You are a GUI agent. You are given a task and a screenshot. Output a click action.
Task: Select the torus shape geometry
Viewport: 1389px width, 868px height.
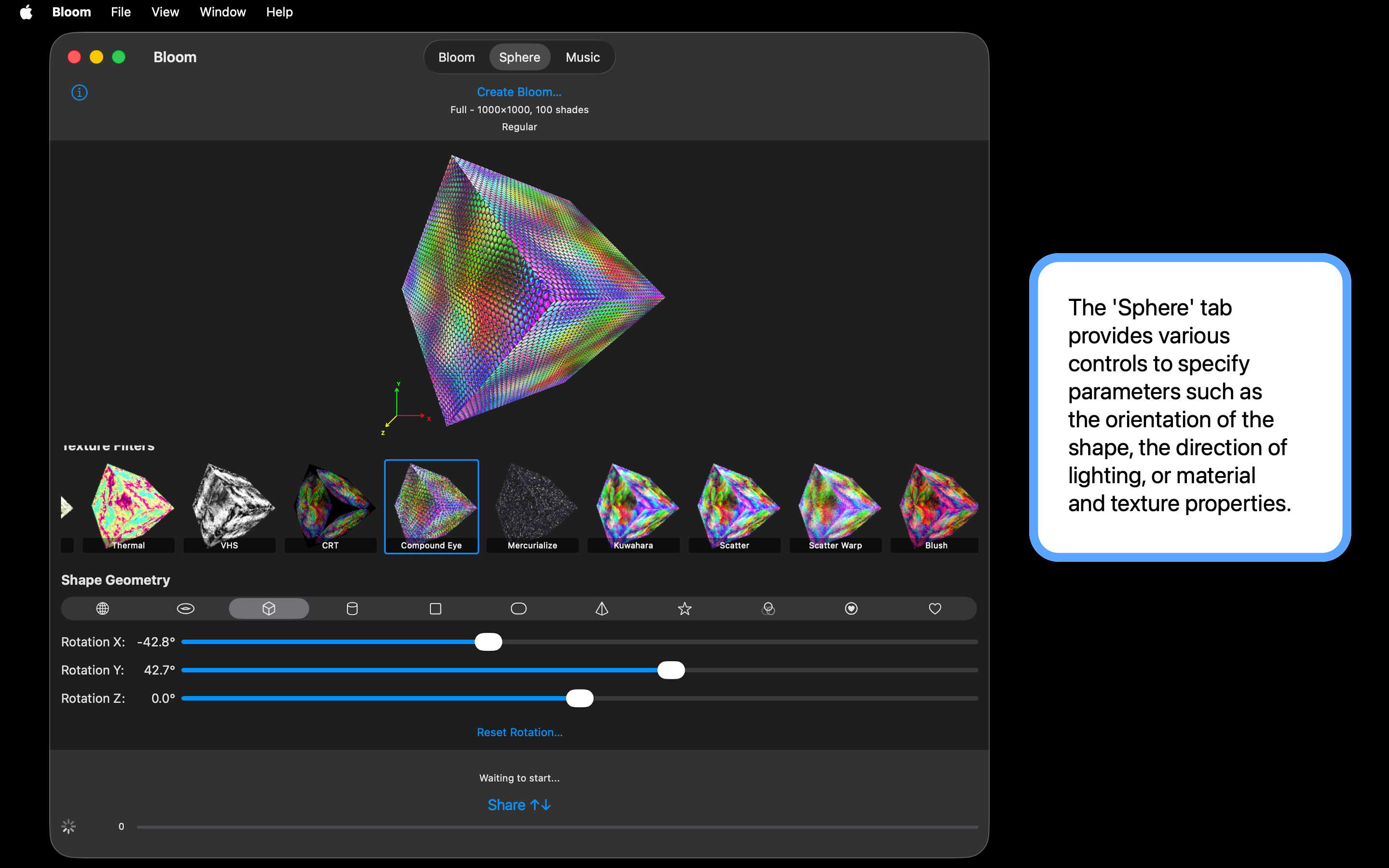185,609
